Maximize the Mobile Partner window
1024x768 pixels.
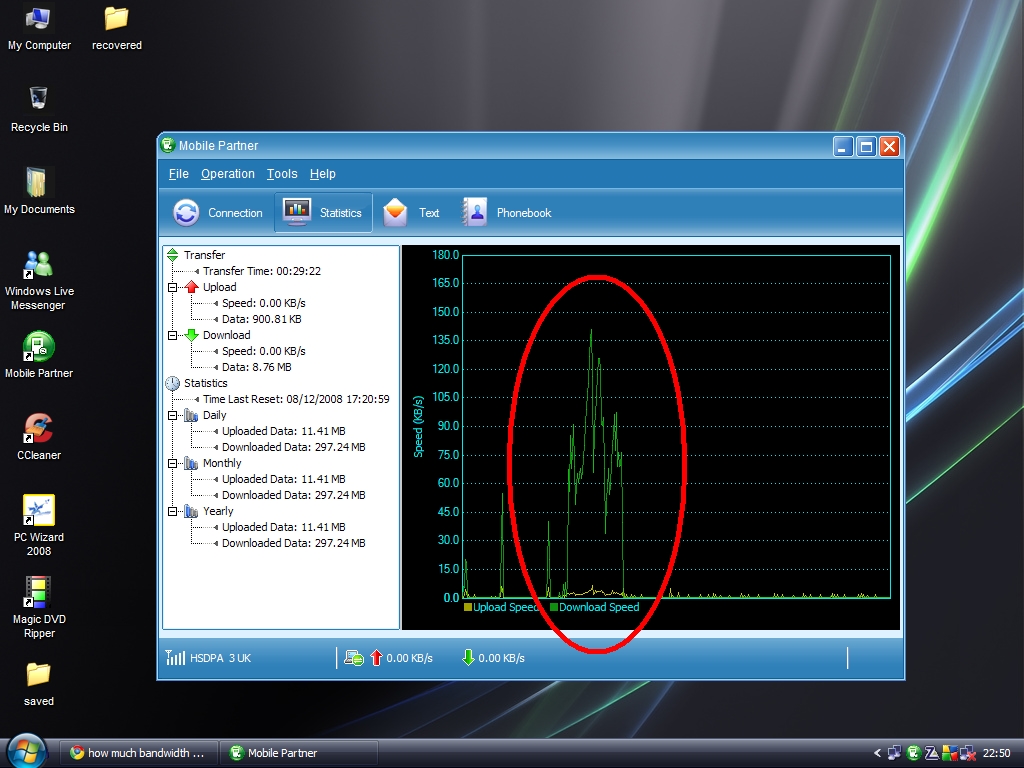tap(866, 147)
